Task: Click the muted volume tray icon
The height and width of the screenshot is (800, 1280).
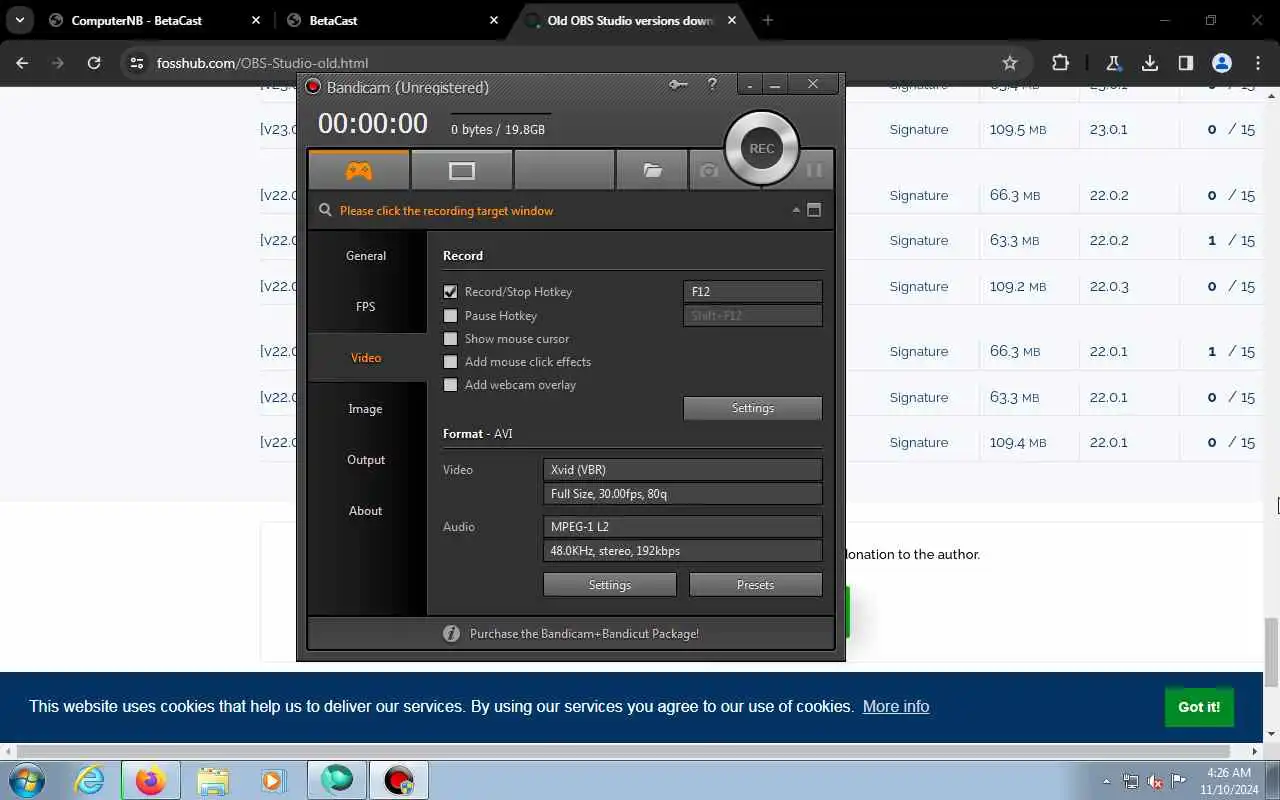Action: [x=1155, y=781]
